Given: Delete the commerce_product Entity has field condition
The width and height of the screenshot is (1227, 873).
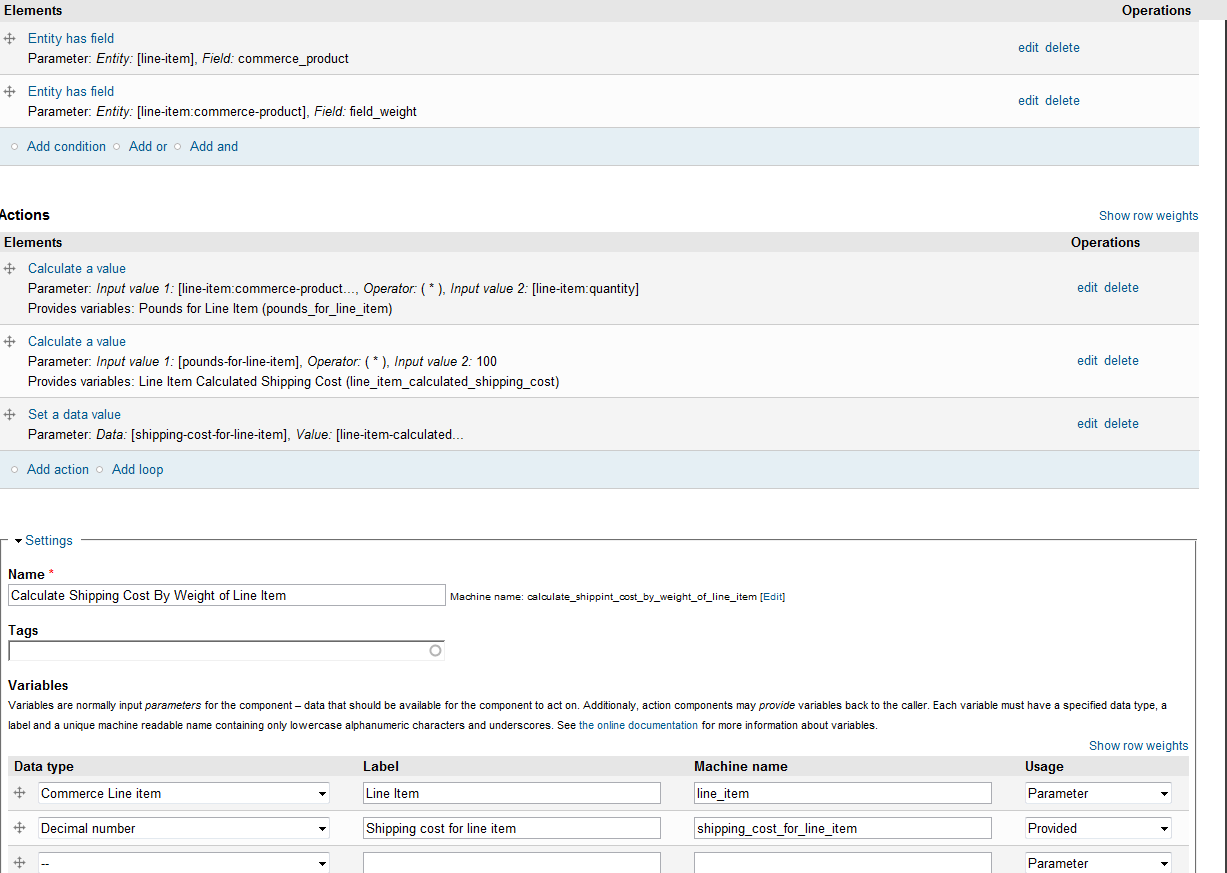Looking at the screenshot, I should click(1062, 48).
